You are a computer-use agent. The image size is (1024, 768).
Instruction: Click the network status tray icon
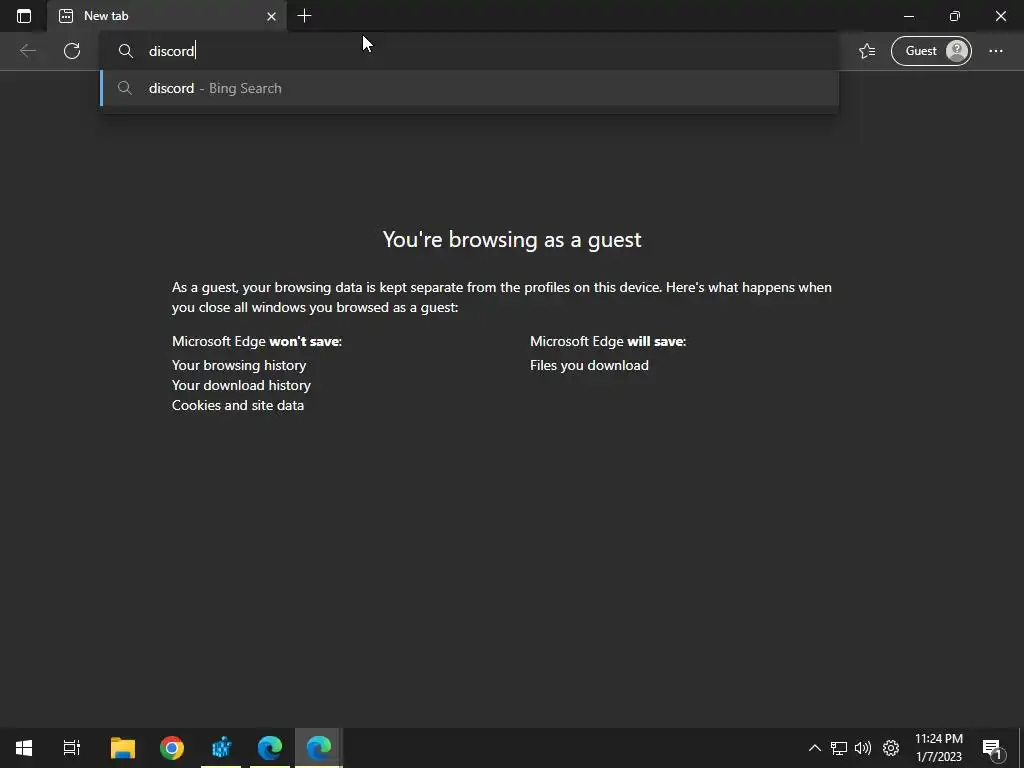[839, 748]
